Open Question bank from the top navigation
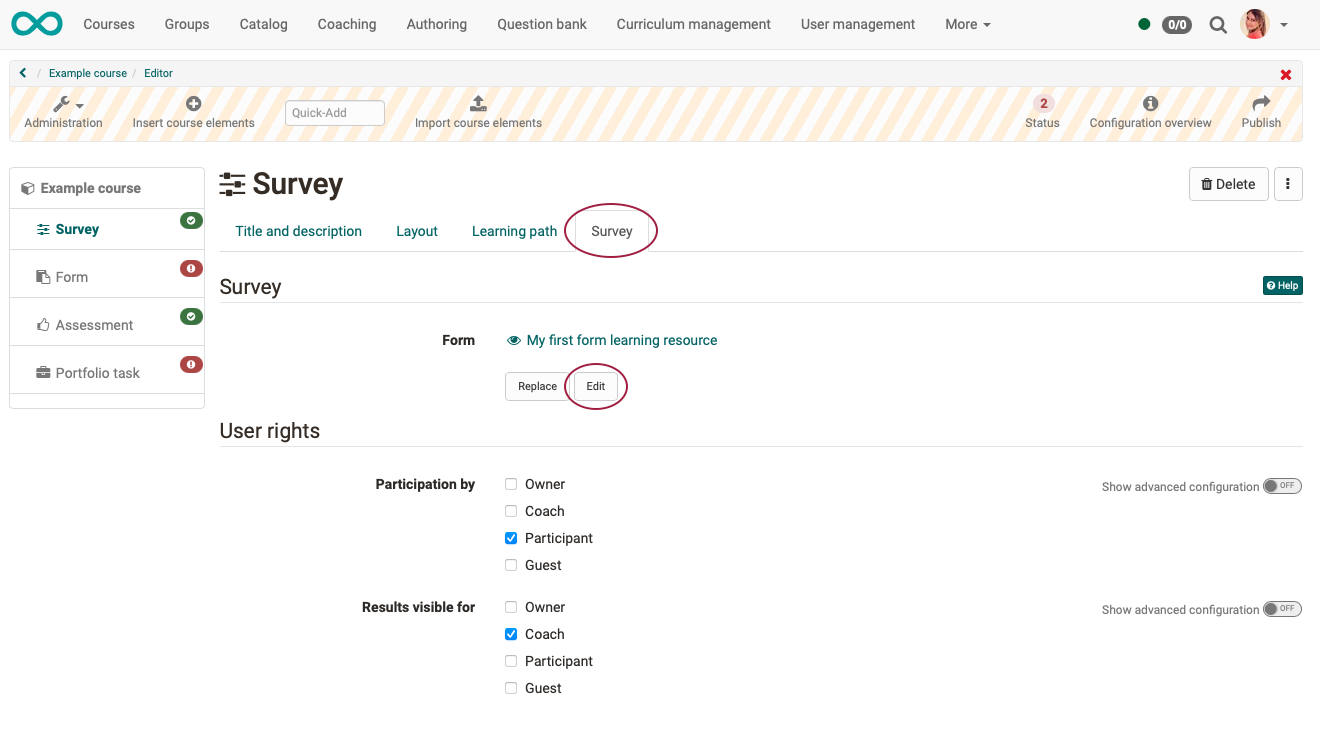This screenshot has height=739, width=1320. pos(541,23)
